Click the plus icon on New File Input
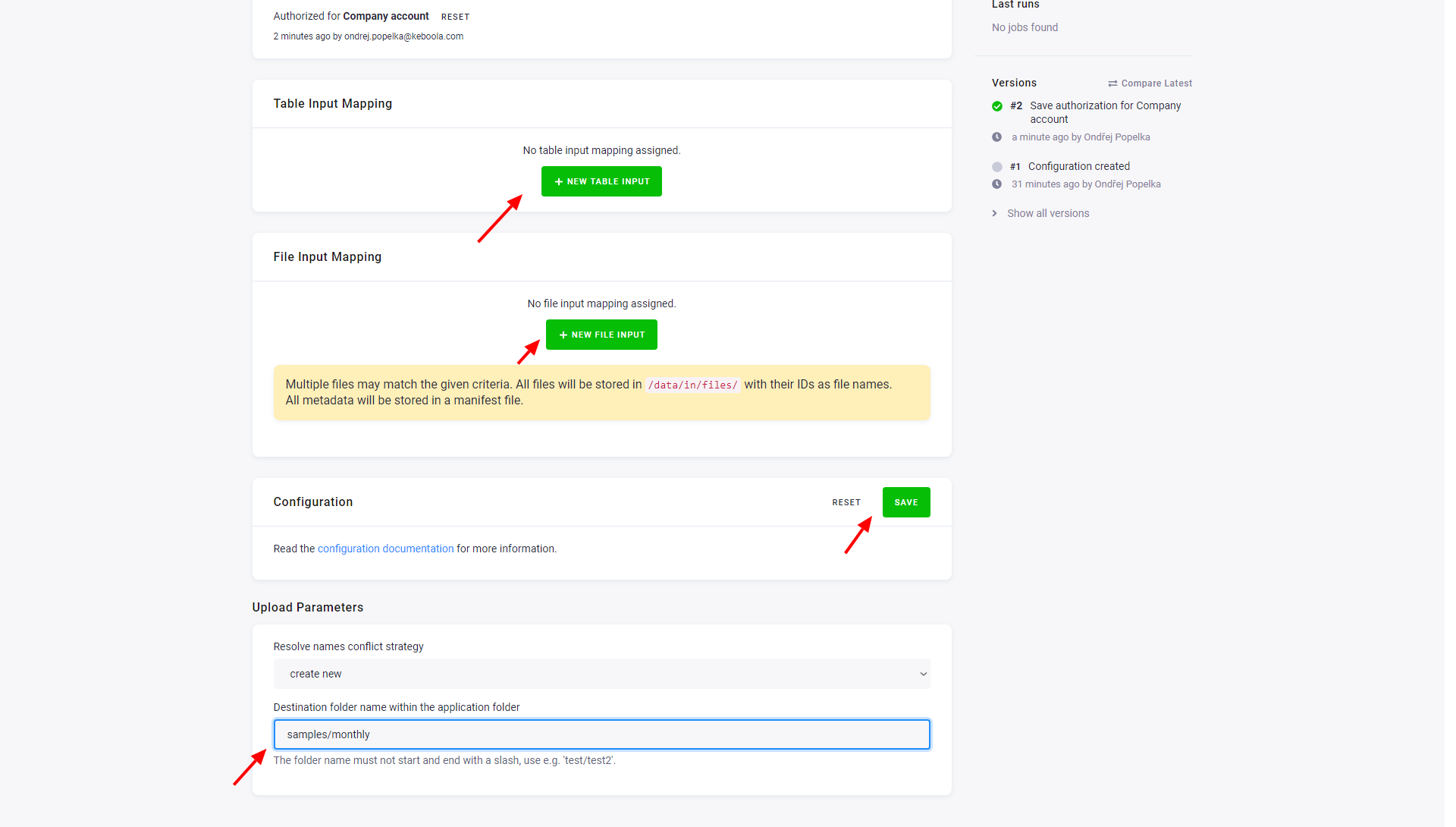1456x827 pixels. (563, 335)
